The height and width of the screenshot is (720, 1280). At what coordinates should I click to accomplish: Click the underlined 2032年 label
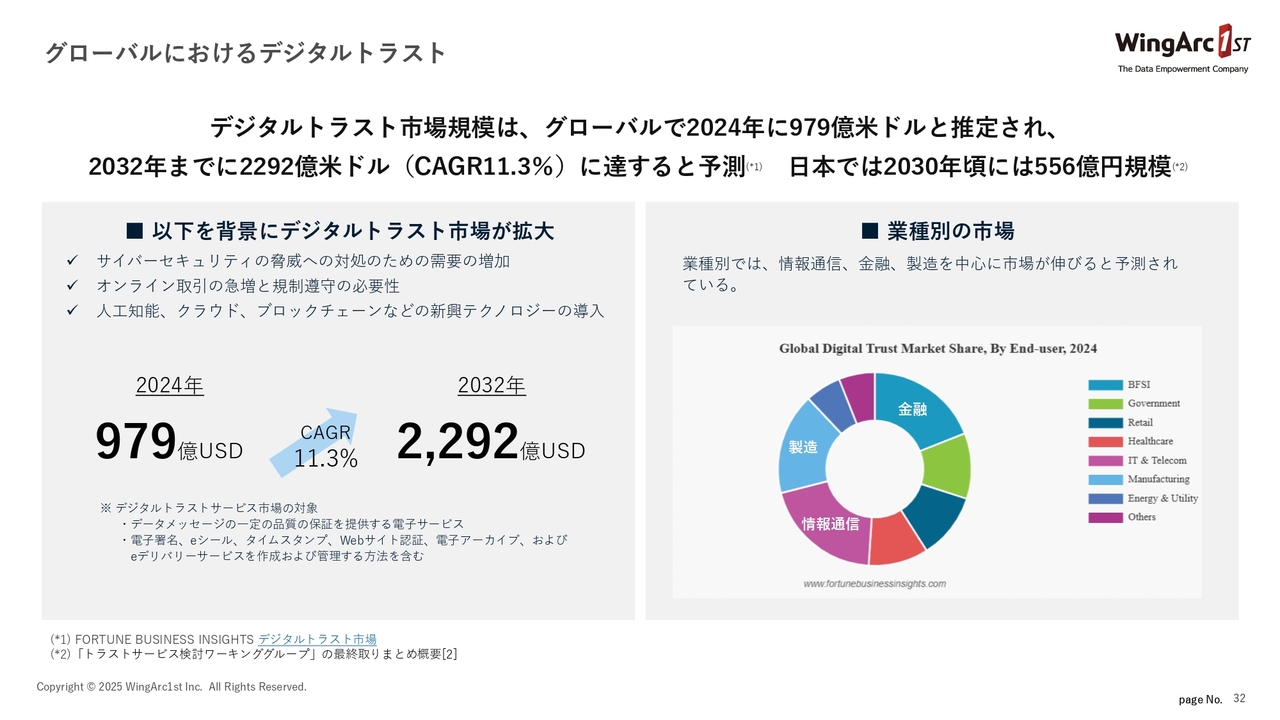(x=491, y=386)
